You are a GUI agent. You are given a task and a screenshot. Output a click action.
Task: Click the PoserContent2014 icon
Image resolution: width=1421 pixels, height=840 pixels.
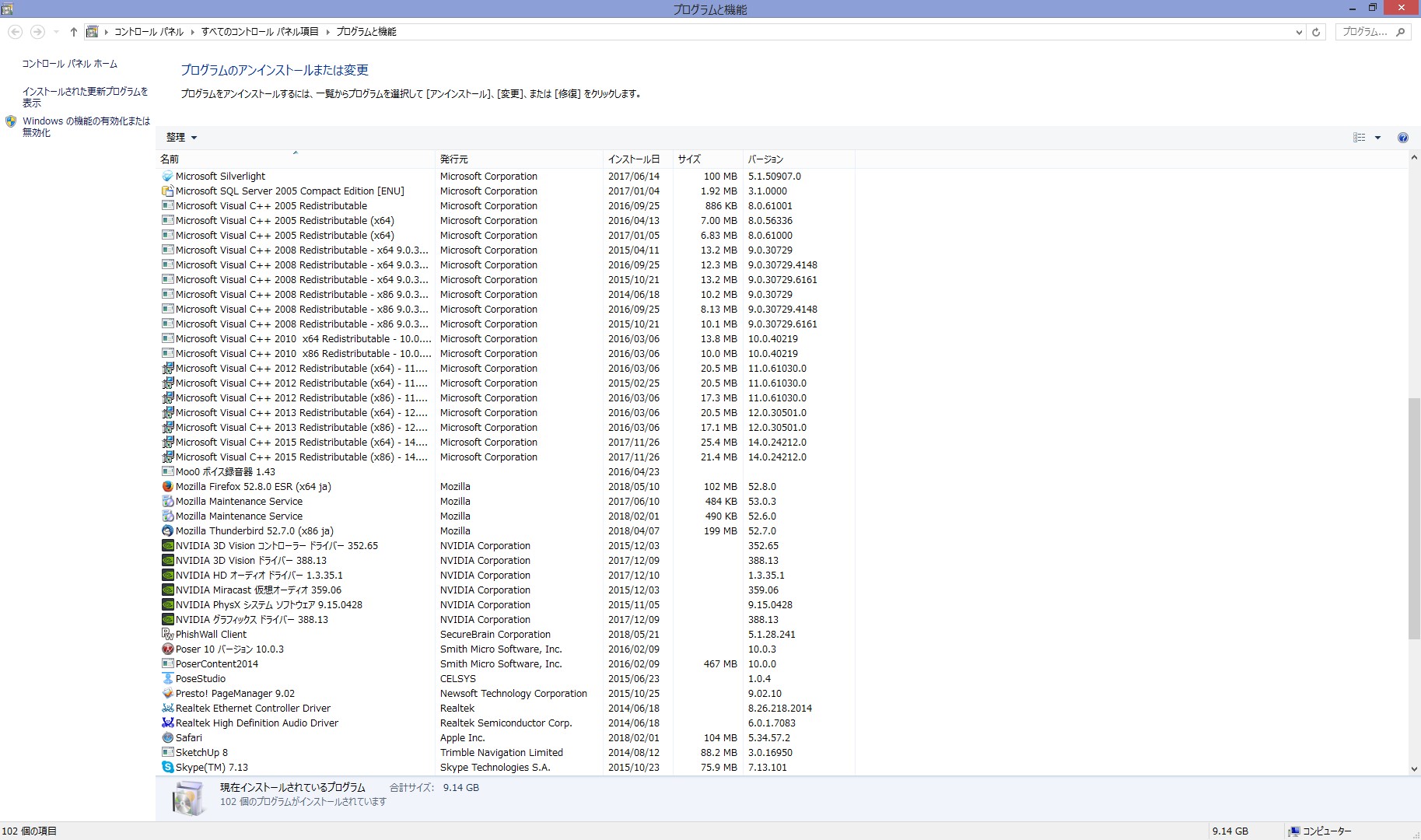[167, 664]
